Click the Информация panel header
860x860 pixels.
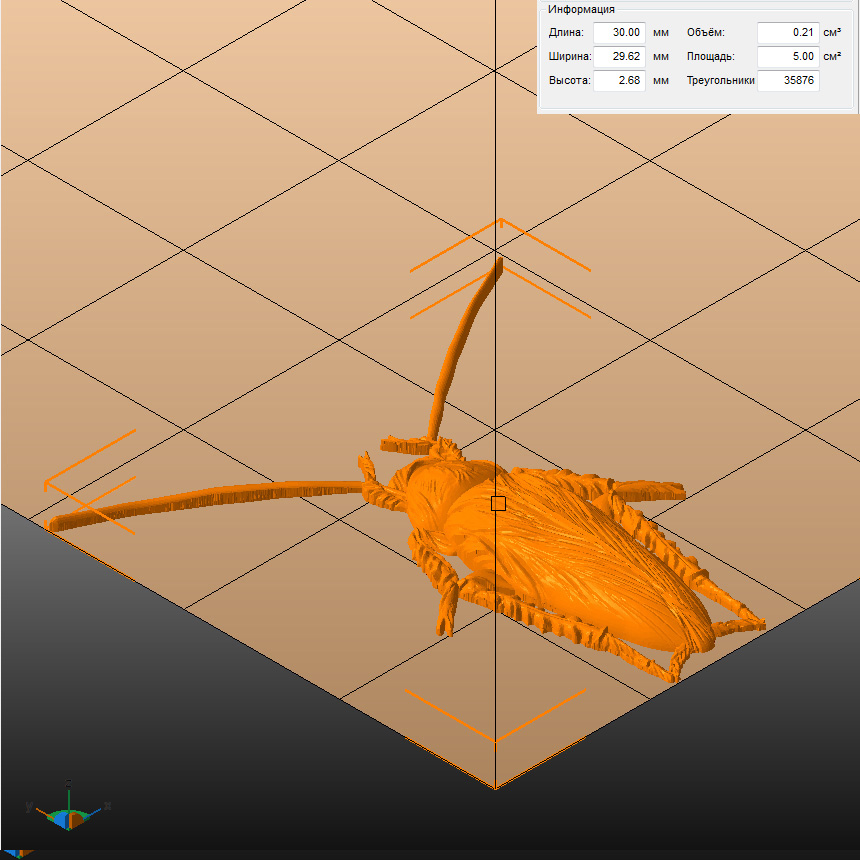pyautogui.click(x=580, y=10)
